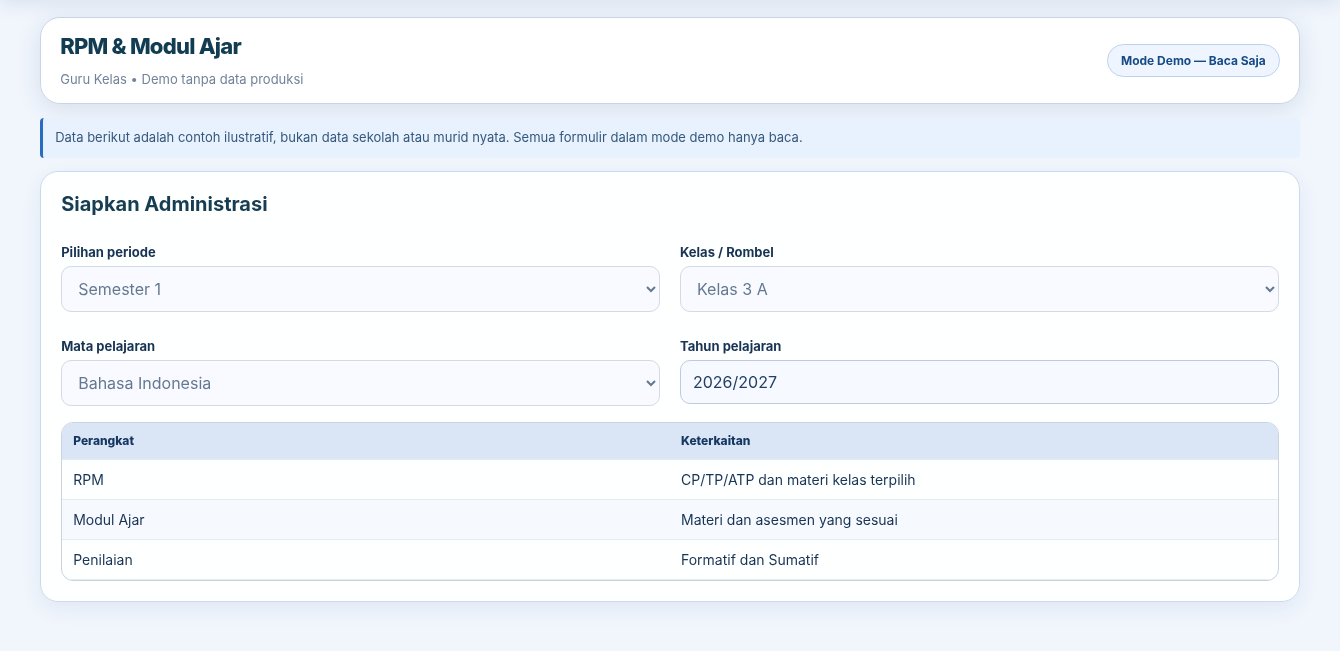Screen dimensions: 1340x651
Task: Click the "RPM & Modul Ajar" page title
Action: coord(151,46)
